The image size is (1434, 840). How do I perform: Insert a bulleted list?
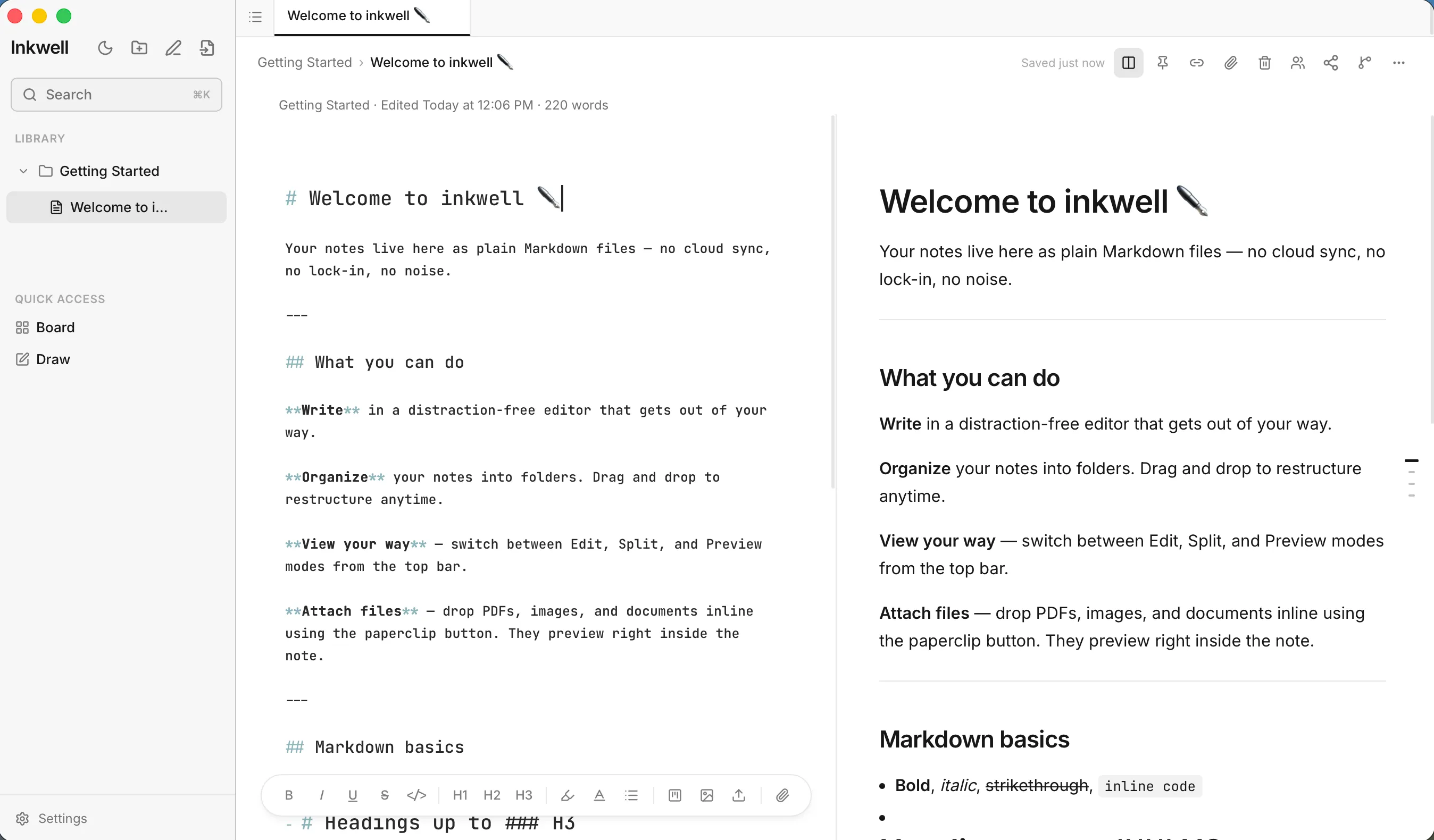click(x=631, y=795)
